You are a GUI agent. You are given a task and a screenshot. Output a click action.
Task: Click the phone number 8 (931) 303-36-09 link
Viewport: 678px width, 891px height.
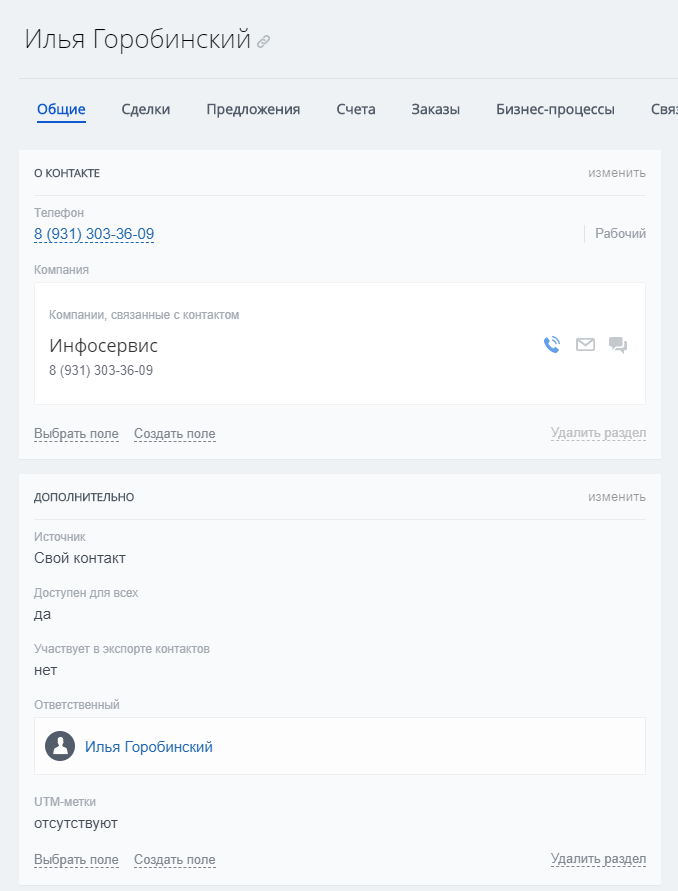click(x=94, y=234)
